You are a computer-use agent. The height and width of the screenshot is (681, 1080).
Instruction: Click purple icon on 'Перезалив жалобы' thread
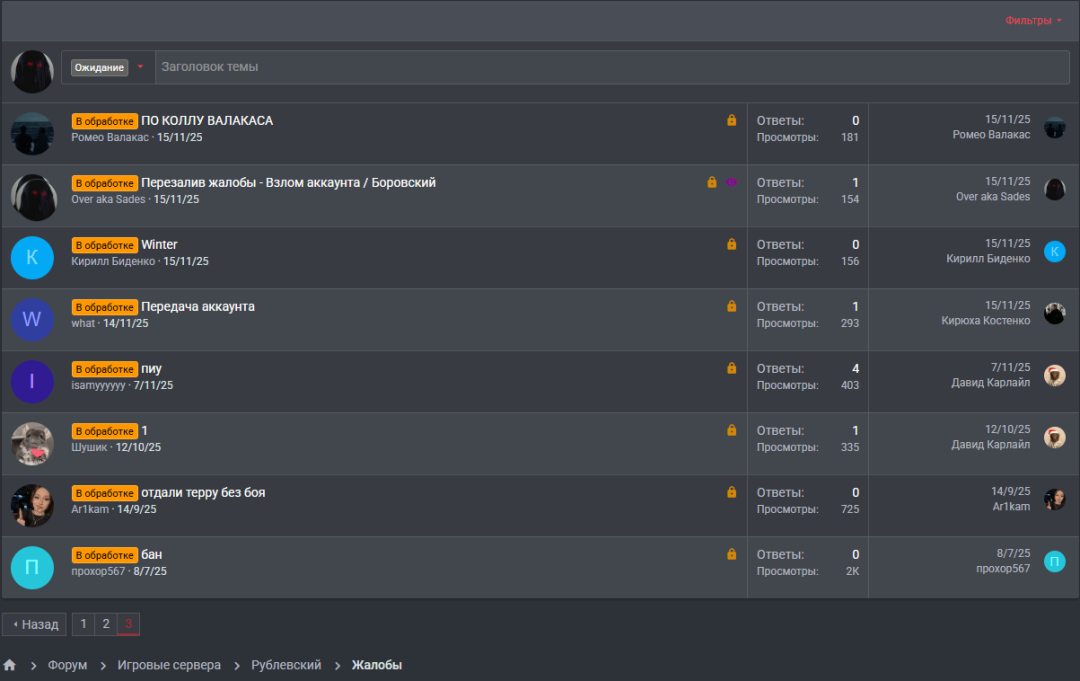pos(731,182)
